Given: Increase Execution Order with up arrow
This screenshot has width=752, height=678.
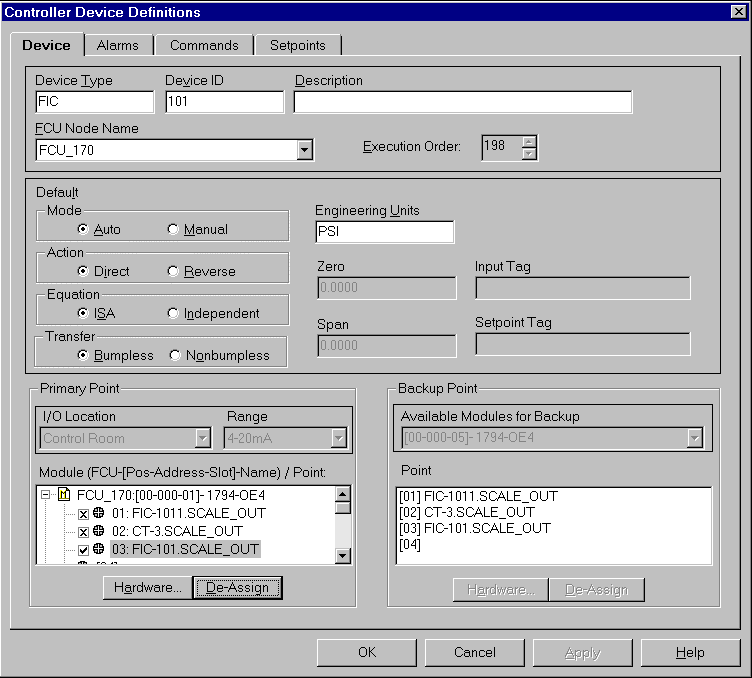Looking at the screenshot, I should (529, 141).
